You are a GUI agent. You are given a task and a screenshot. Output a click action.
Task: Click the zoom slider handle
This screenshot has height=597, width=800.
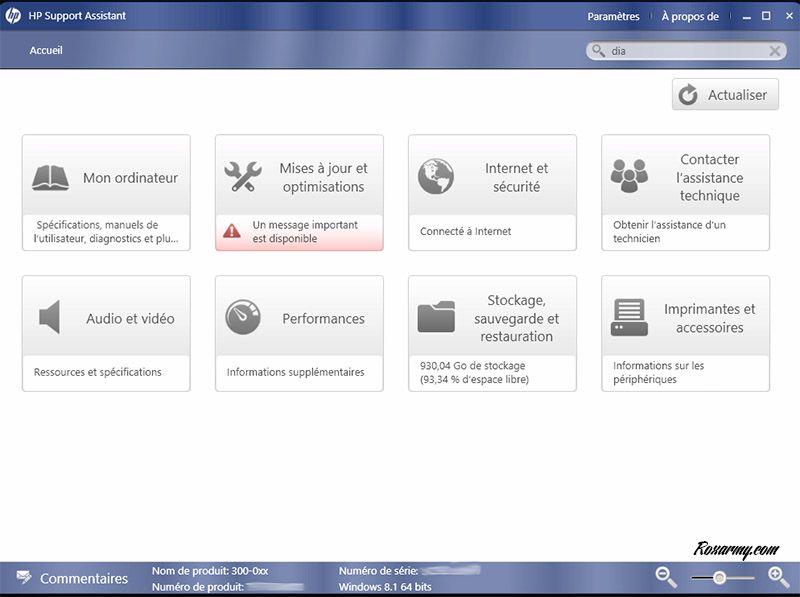(x=719, y=578)
